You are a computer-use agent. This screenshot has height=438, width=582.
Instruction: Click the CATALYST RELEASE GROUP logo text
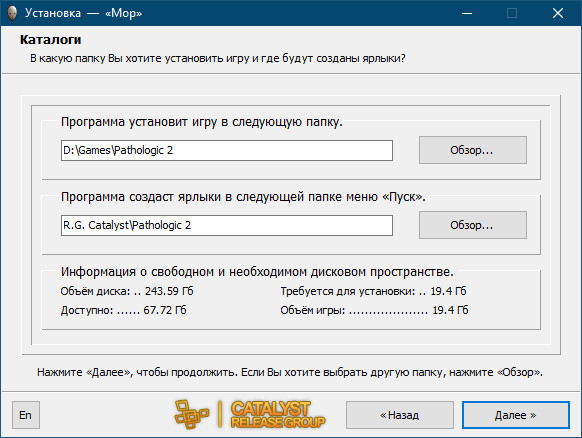pos(278,415)
